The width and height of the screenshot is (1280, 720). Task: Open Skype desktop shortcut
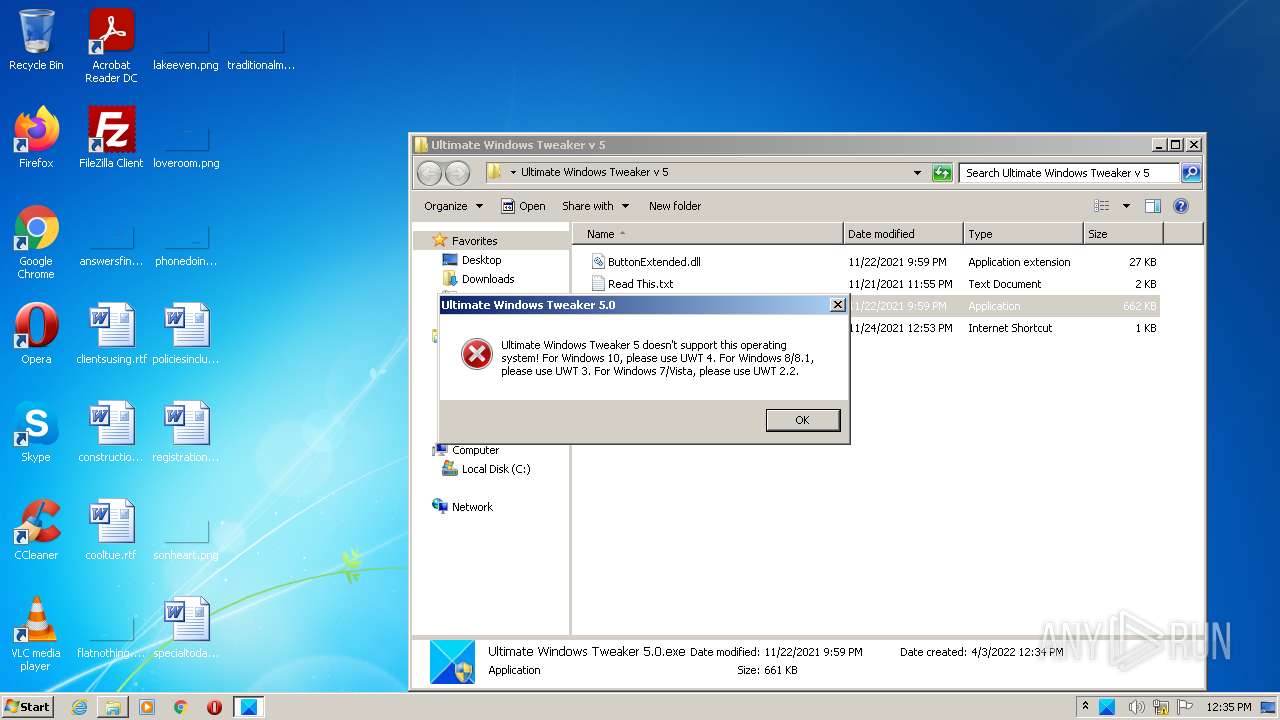click(x=36, y=431)
